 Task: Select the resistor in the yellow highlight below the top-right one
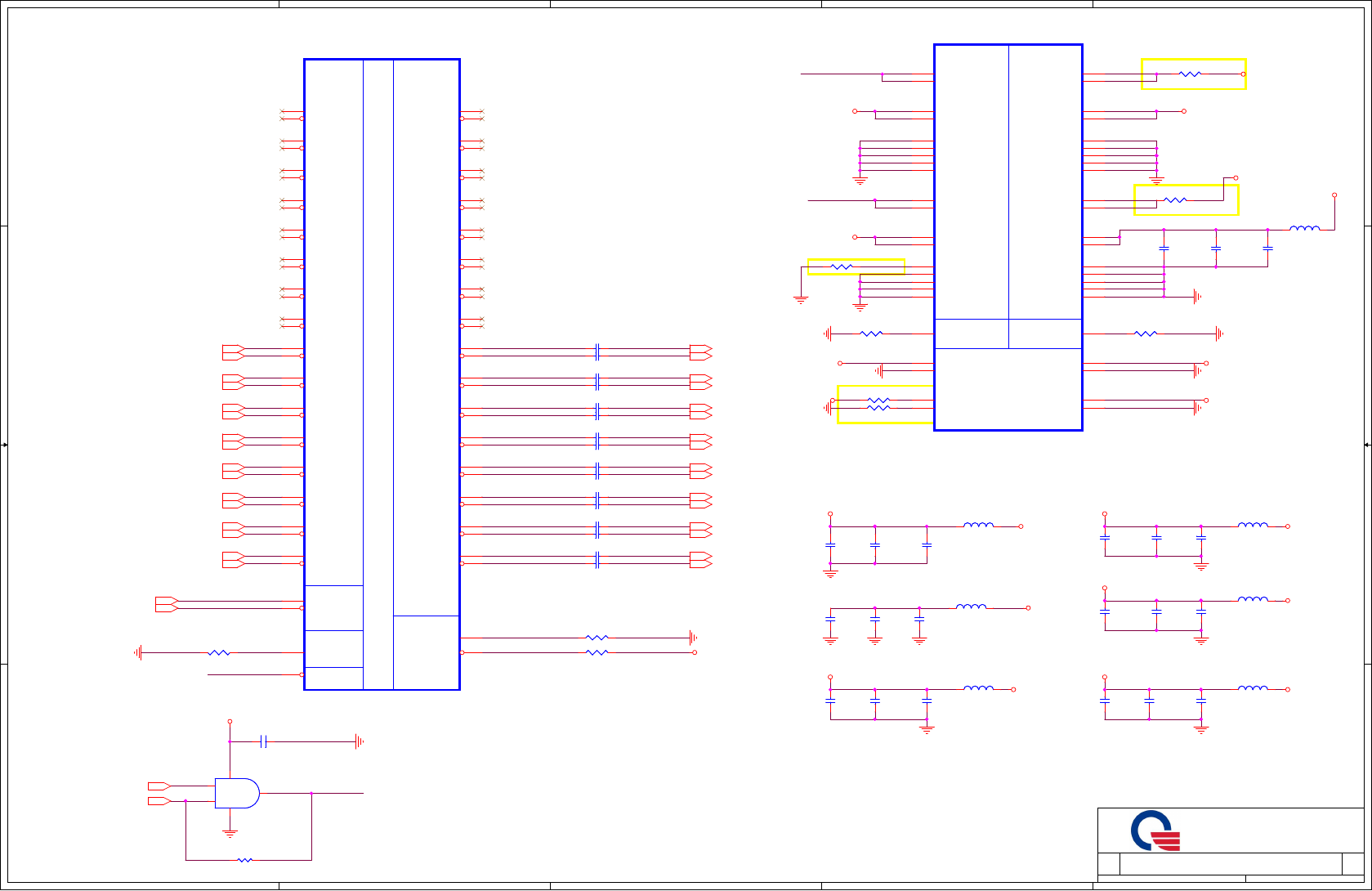pos(1175,200)
